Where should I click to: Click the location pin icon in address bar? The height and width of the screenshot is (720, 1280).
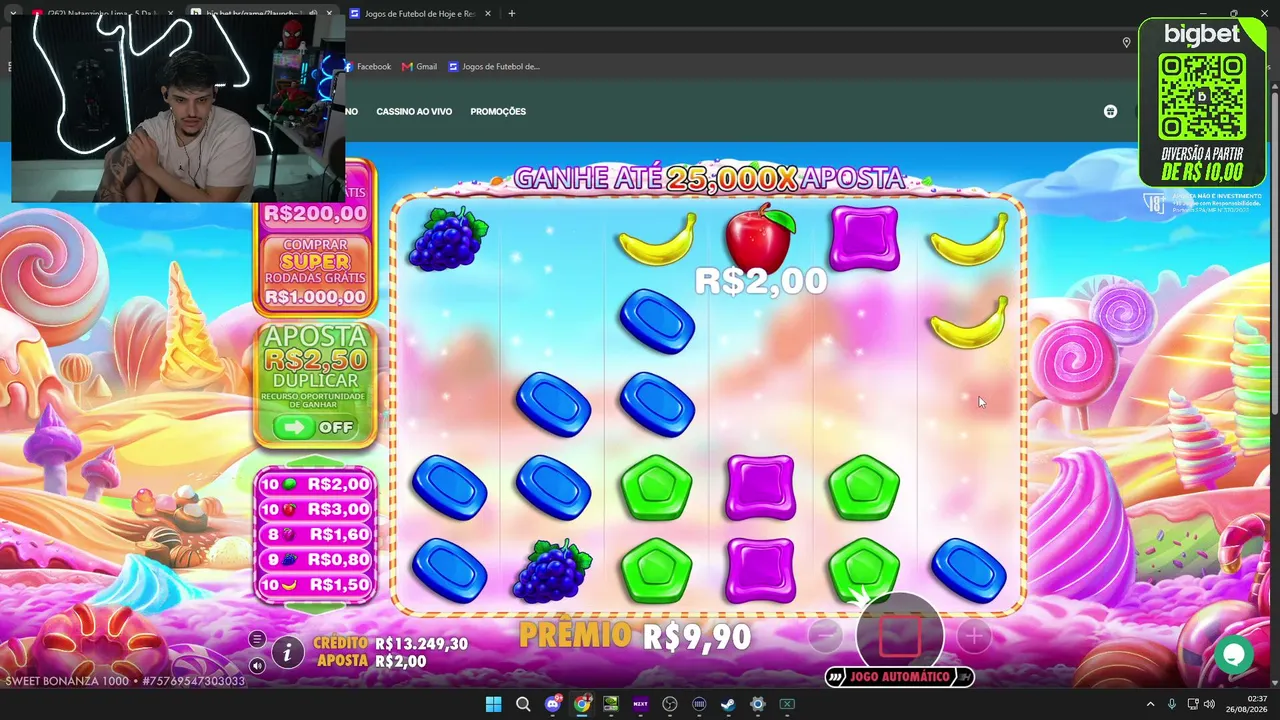tap(1126, 42)
